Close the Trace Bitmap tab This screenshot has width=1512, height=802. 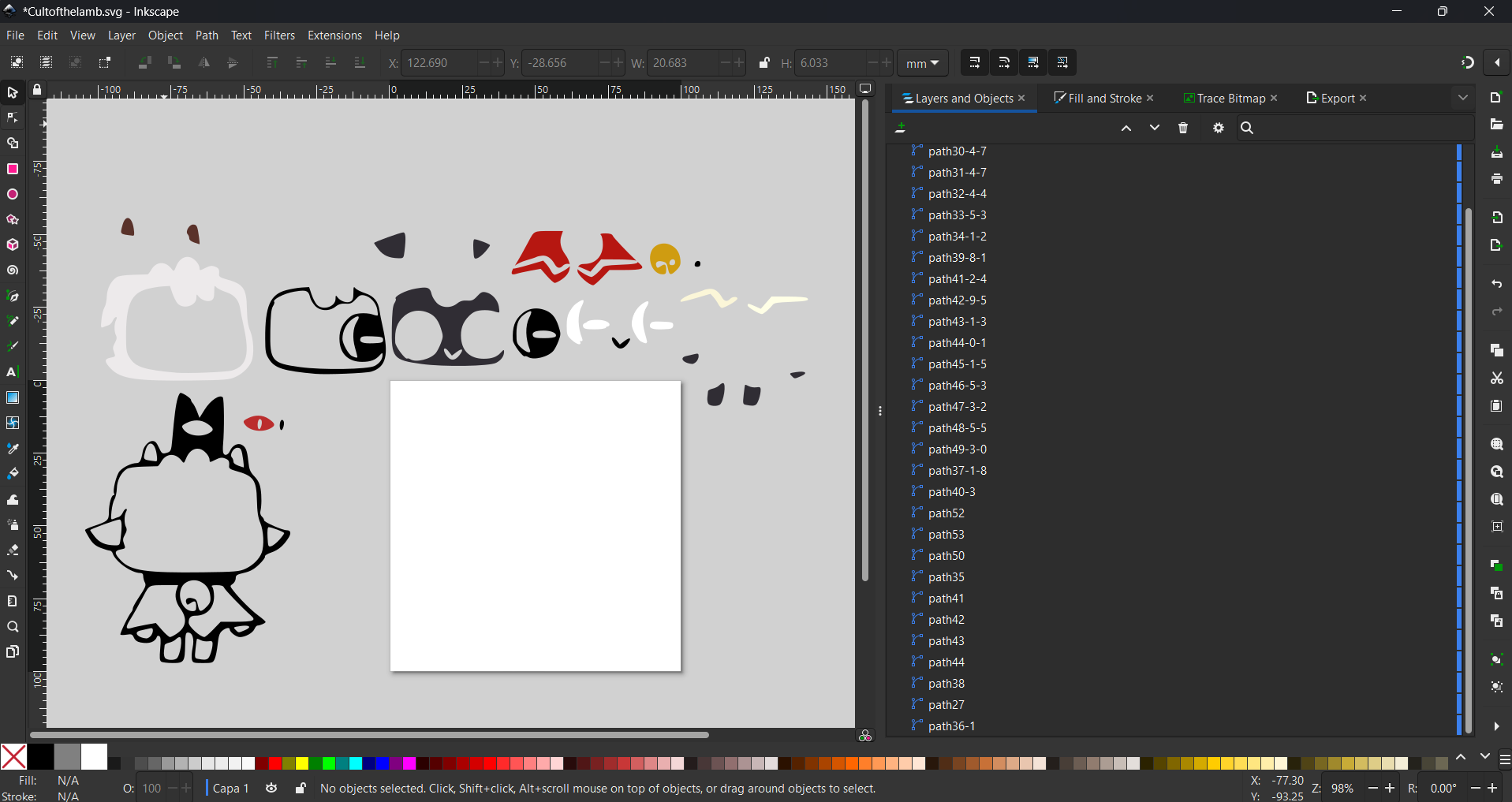(1275, 99)
